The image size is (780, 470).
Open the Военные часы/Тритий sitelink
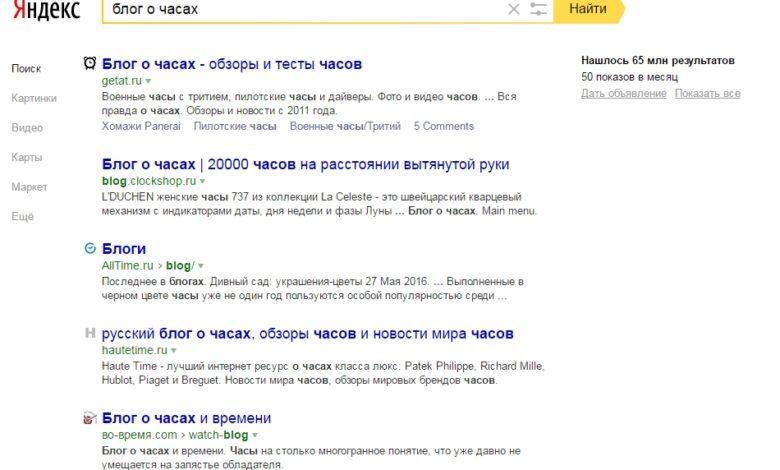tap(345, 126)
